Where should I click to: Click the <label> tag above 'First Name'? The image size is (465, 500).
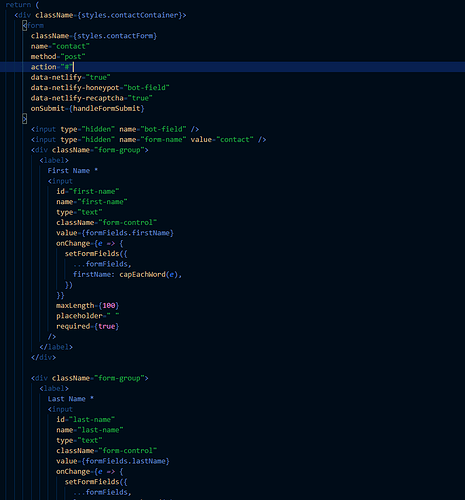click(54, 160)
